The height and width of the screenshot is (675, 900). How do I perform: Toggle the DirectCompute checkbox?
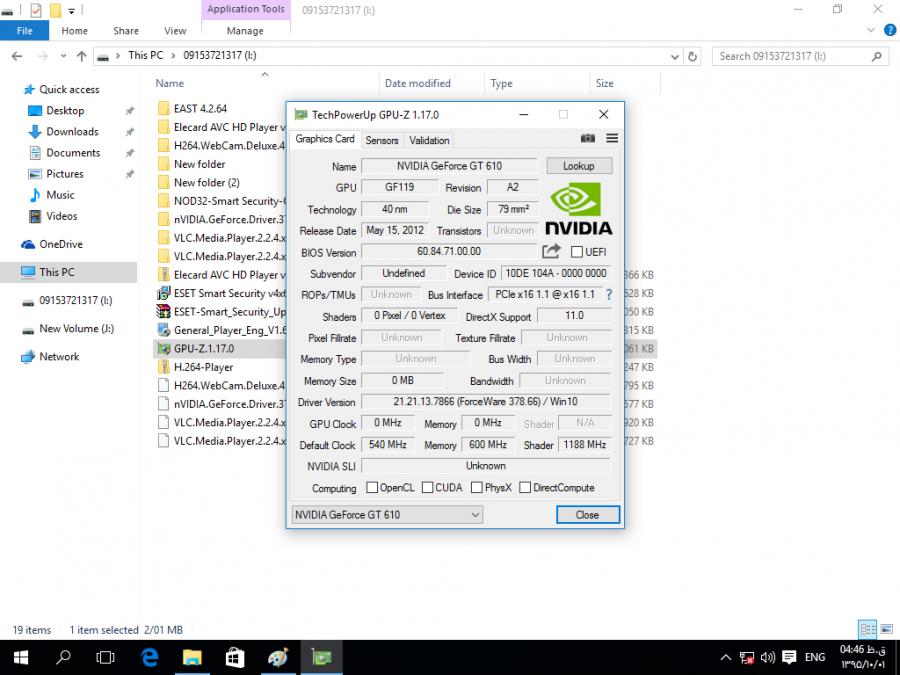(x=525, y=487)
